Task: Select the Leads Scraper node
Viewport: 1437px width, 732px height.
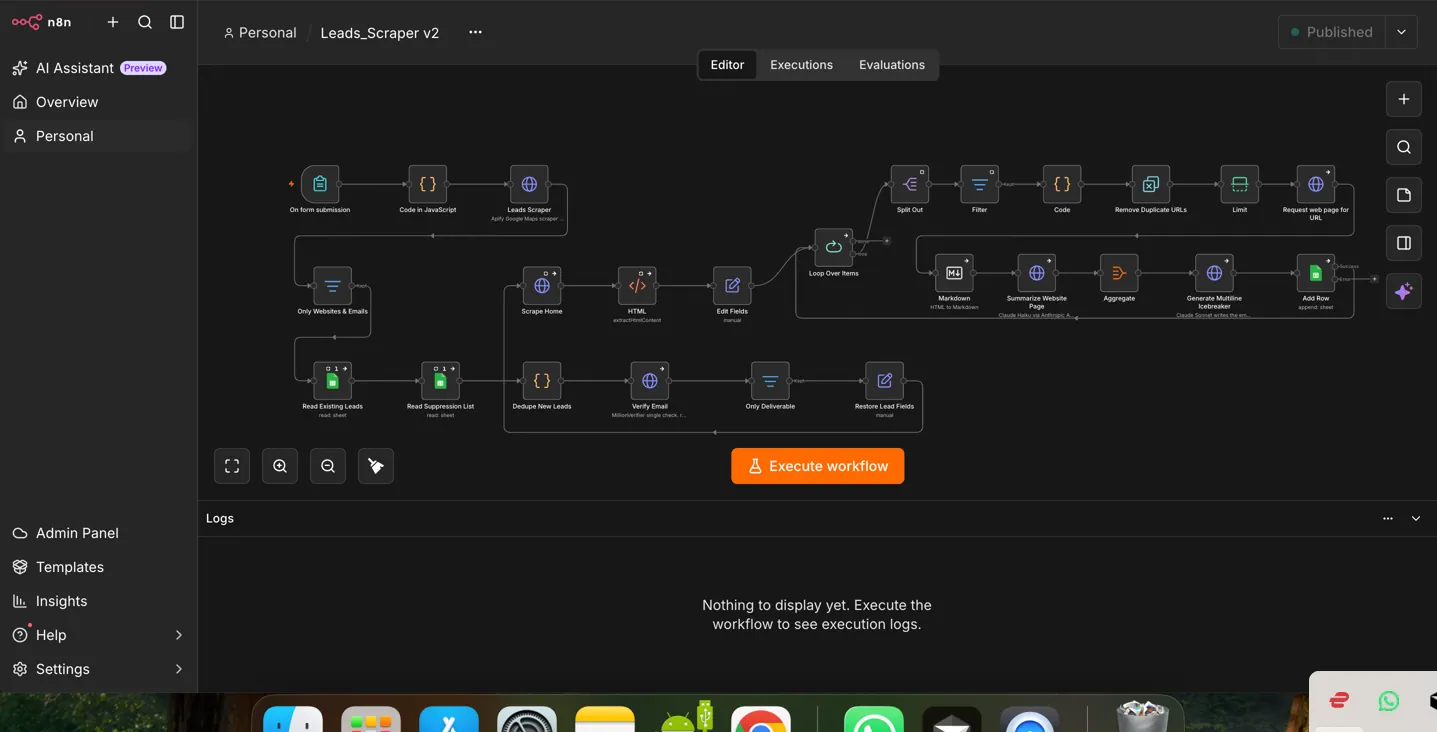Action: point(529,184)
